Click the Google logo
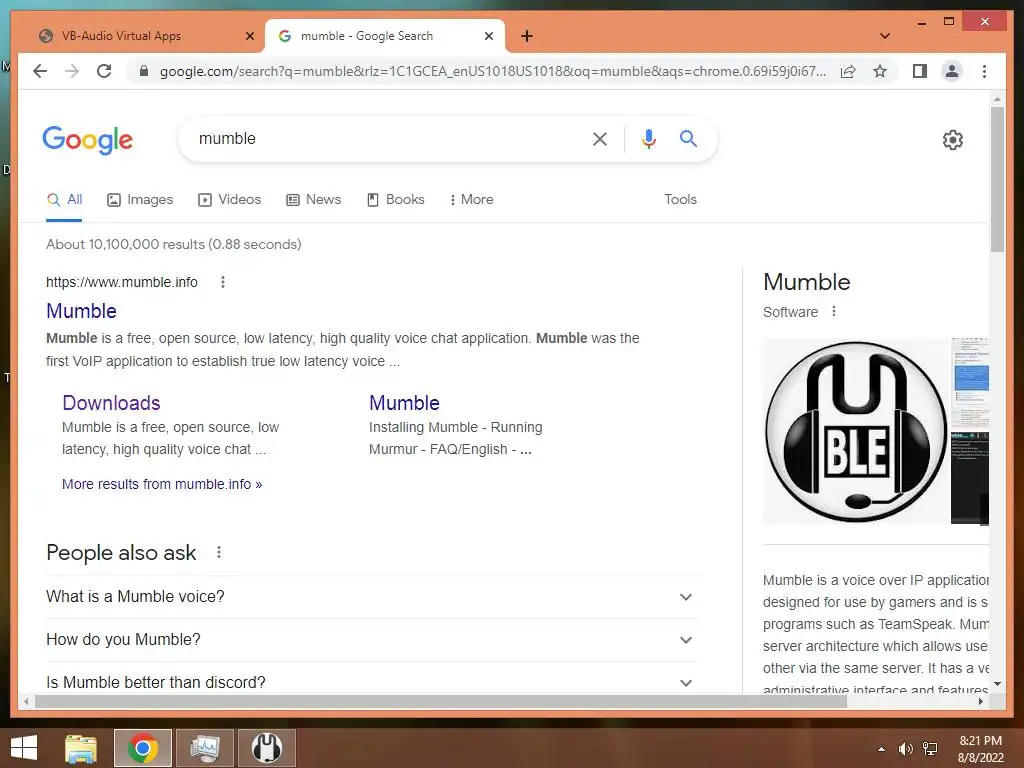The width and height of the screenshot is (1024, 768). coord(88,140)
